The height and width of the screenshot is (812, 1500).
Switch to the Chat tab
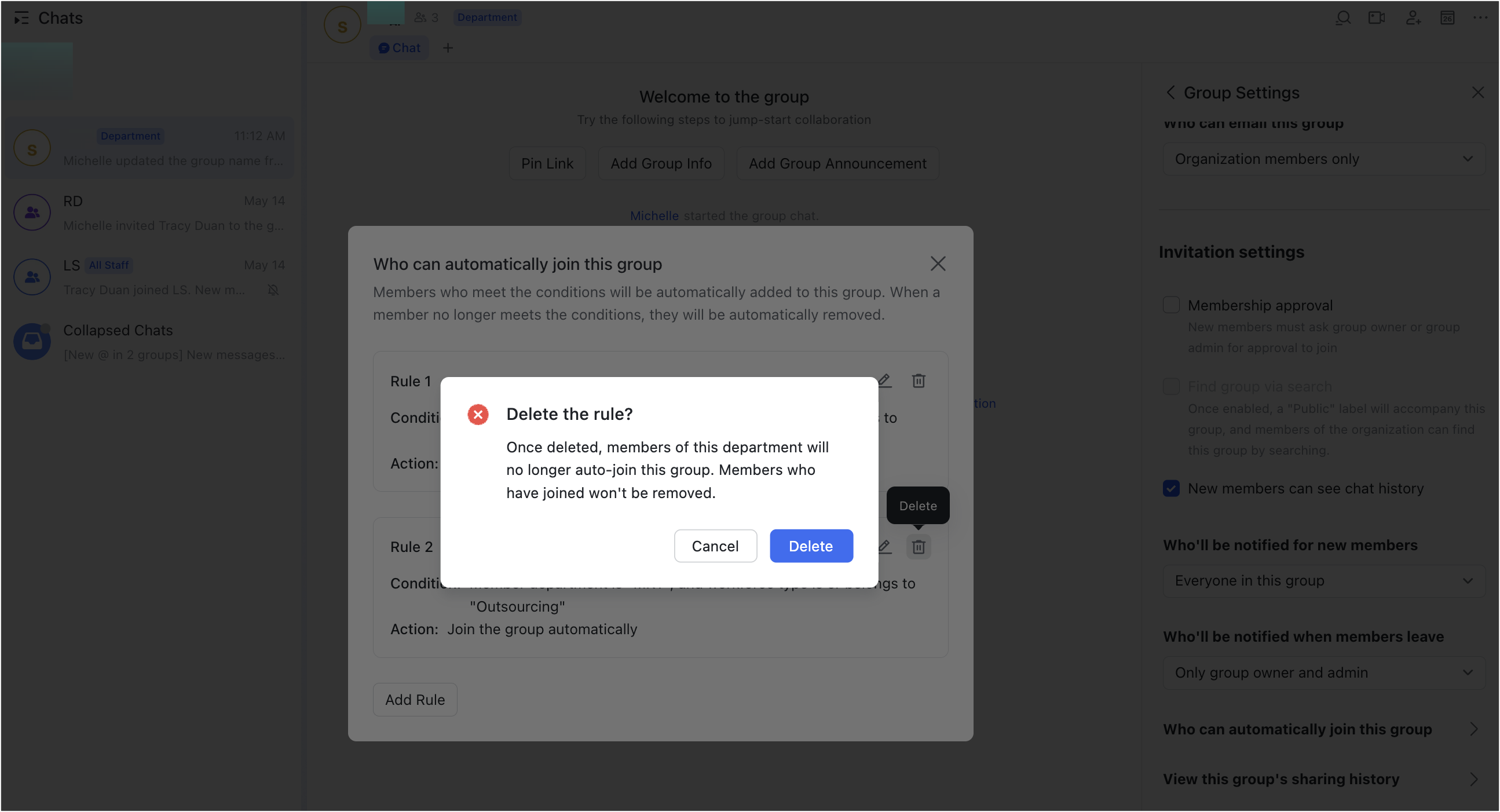(x=399, y=47)
